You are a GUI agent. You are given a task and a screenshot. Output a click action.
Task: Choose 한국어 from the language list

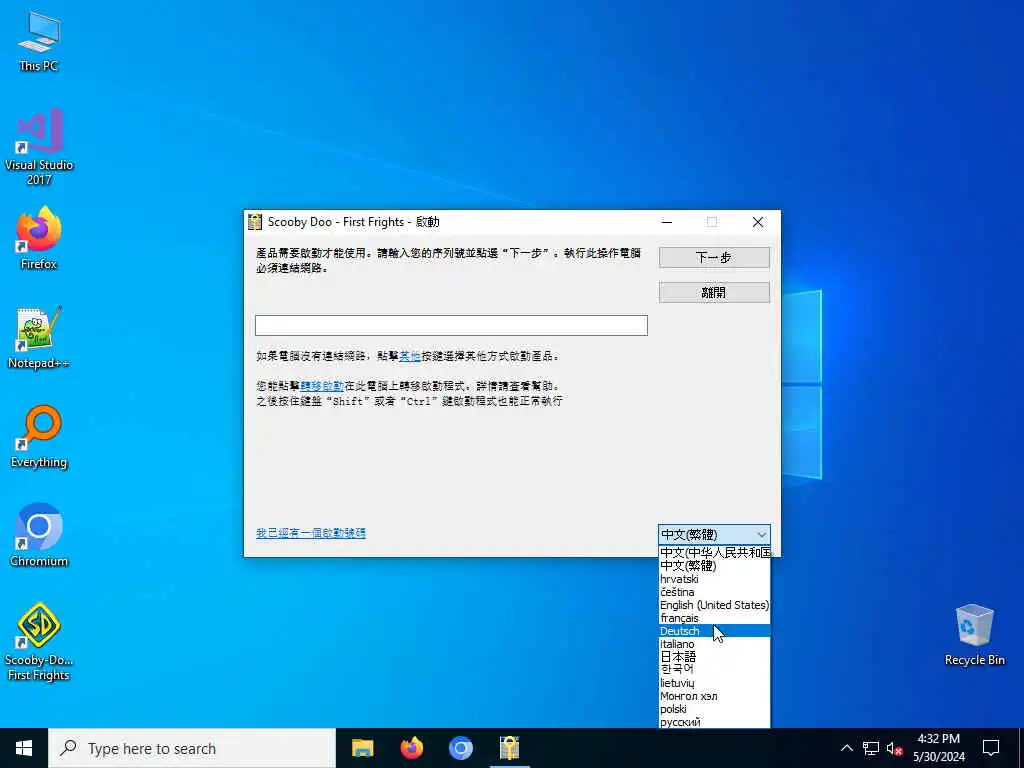(714, 670)
